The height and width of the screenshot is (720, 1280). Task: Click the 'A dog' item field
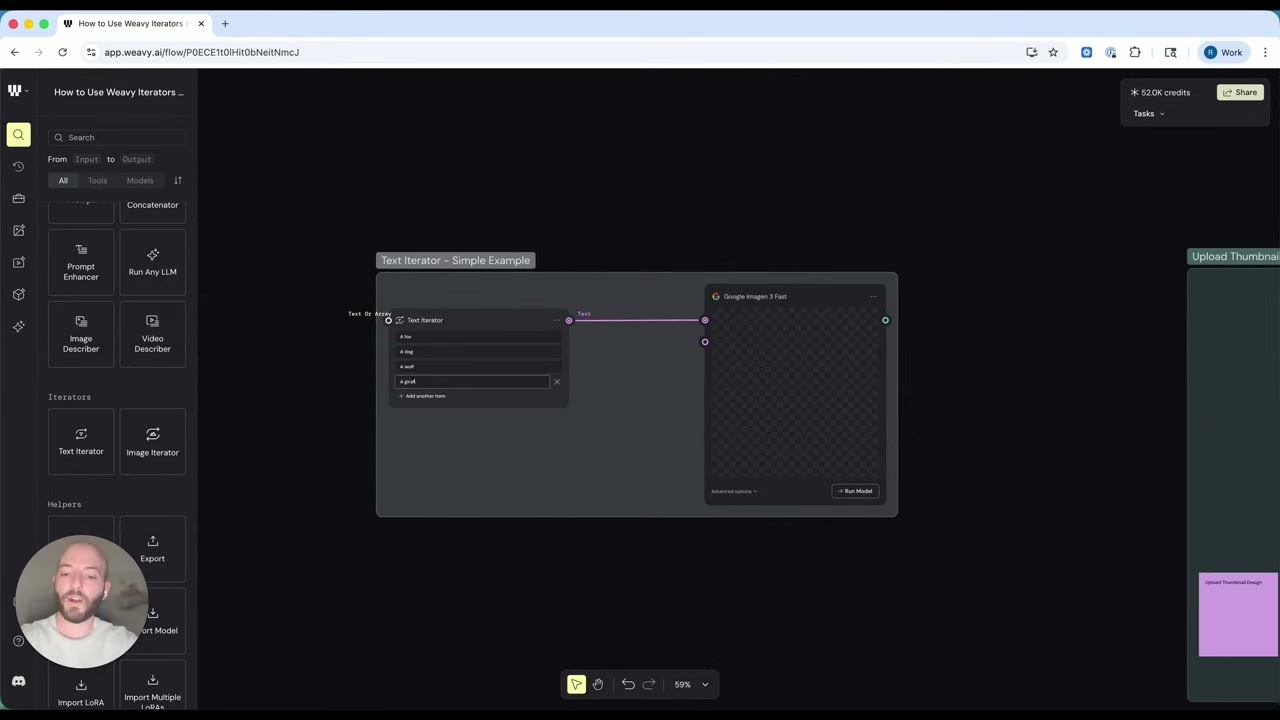(478, 352)
